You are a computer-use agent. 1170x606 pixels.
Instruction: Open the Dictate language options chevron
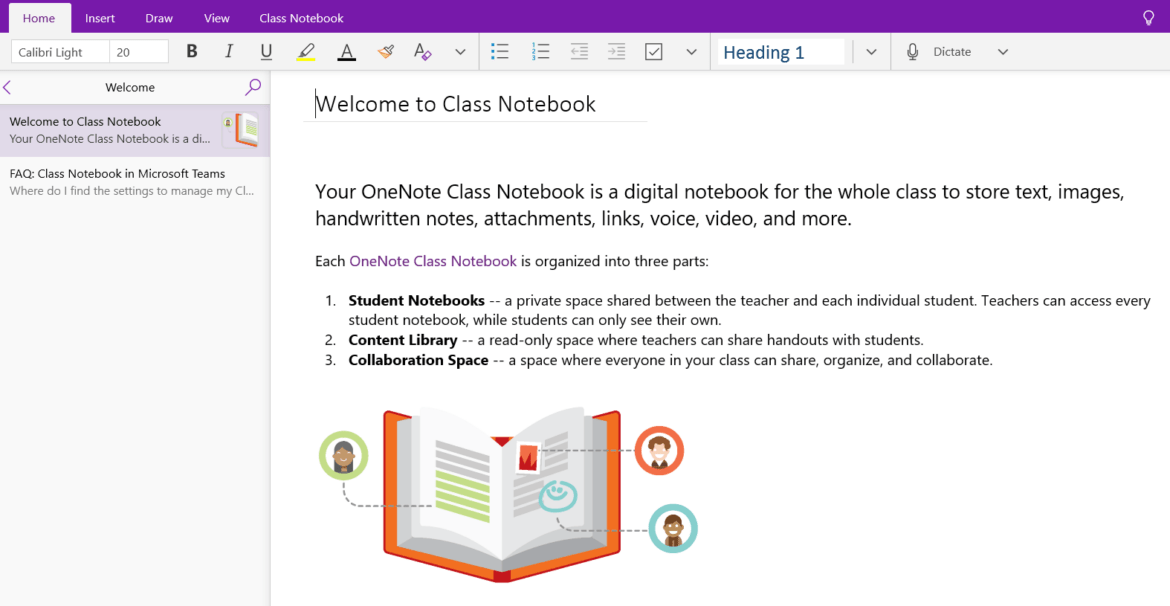(1003, 51)
